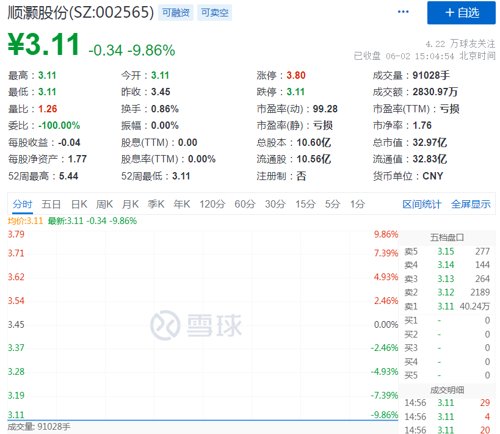
Task: Add stock via the + 自选 button
Action: click(461, 13)
